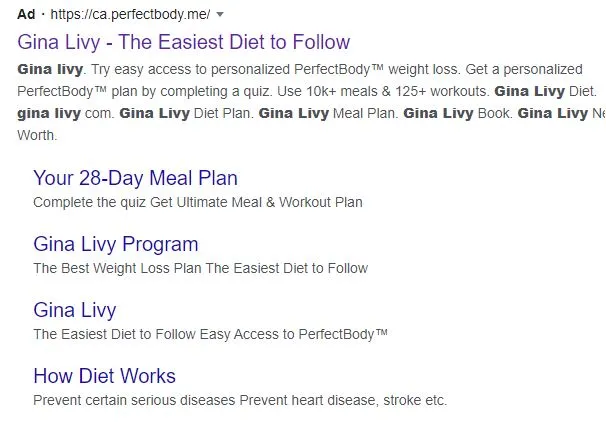Select the standalone 'Gina Livy' sitelink
This screenshot has height=437, width=606.
tap(75, 310)
